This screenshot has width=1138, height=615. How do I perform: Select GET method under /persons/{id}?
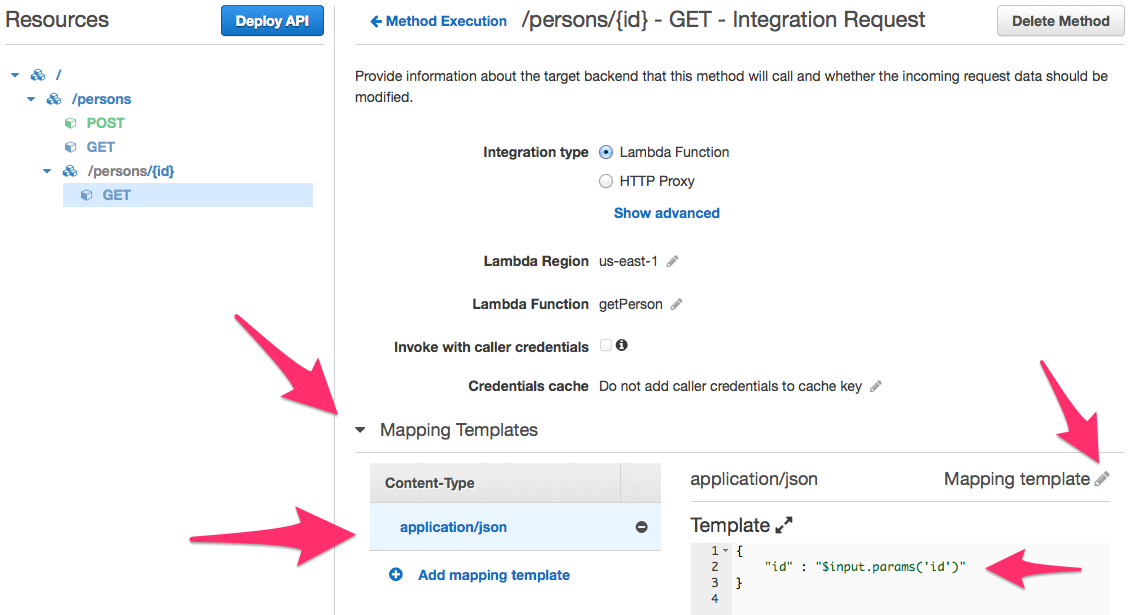point(116,195)
